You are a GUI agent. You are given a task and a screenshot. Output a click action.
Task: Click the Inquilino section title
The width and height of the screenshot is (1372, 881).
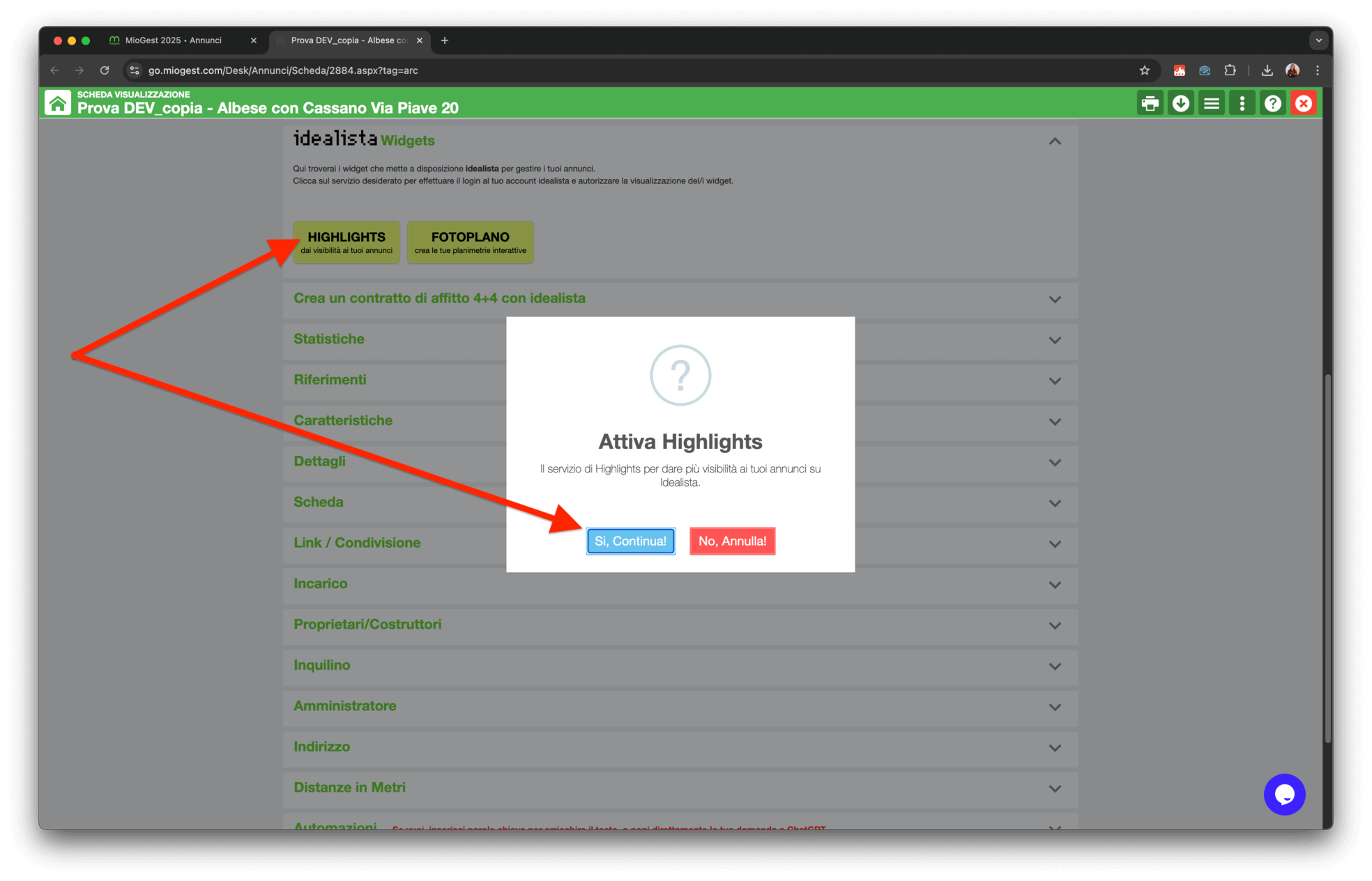coord(322,665)
